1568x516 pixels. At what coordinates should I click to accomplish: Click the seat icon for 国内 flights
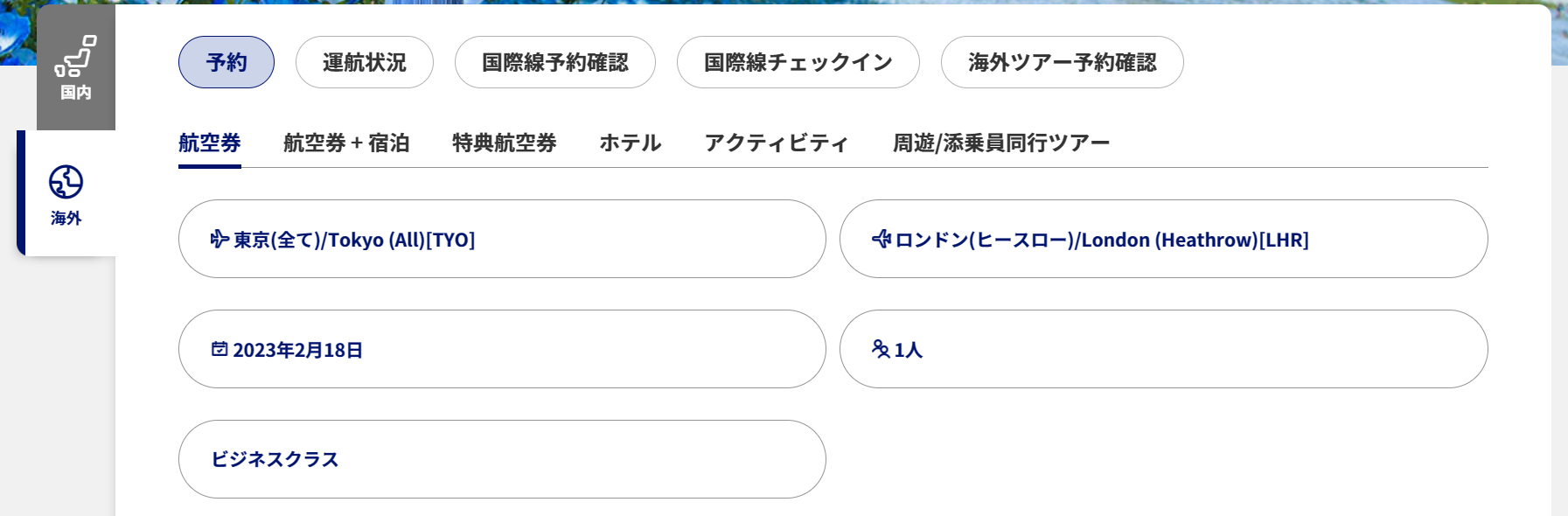coord(75,57)
